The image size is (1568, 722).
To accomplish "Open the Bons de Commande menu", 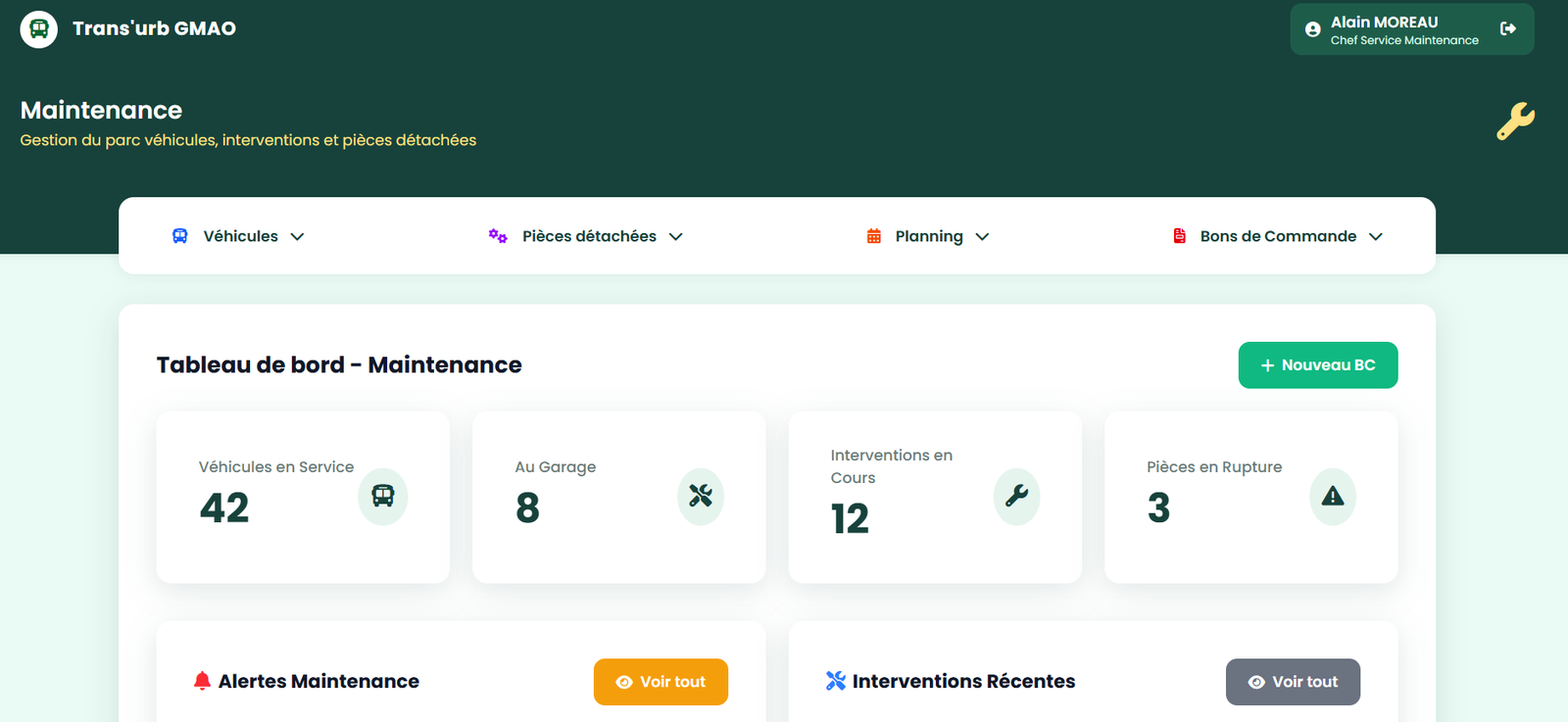I will click(x=1277, y=236).
